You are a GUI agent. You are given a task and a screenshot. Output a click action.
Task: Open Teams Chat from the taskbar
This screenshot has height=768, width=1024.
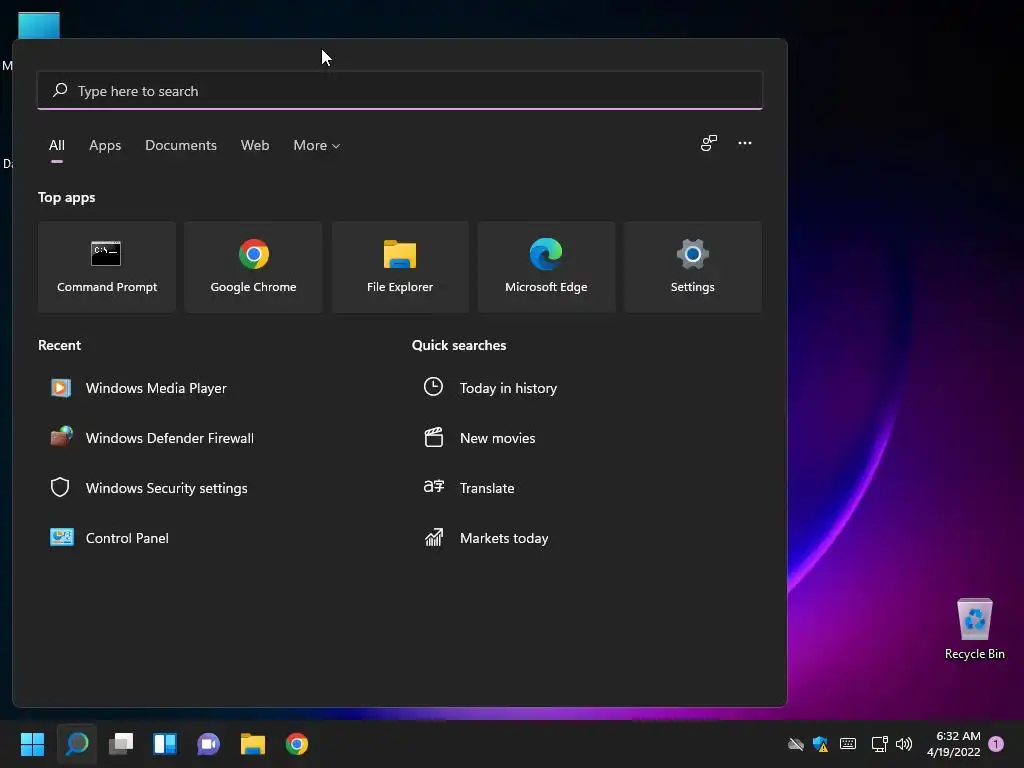pos(208,744)
